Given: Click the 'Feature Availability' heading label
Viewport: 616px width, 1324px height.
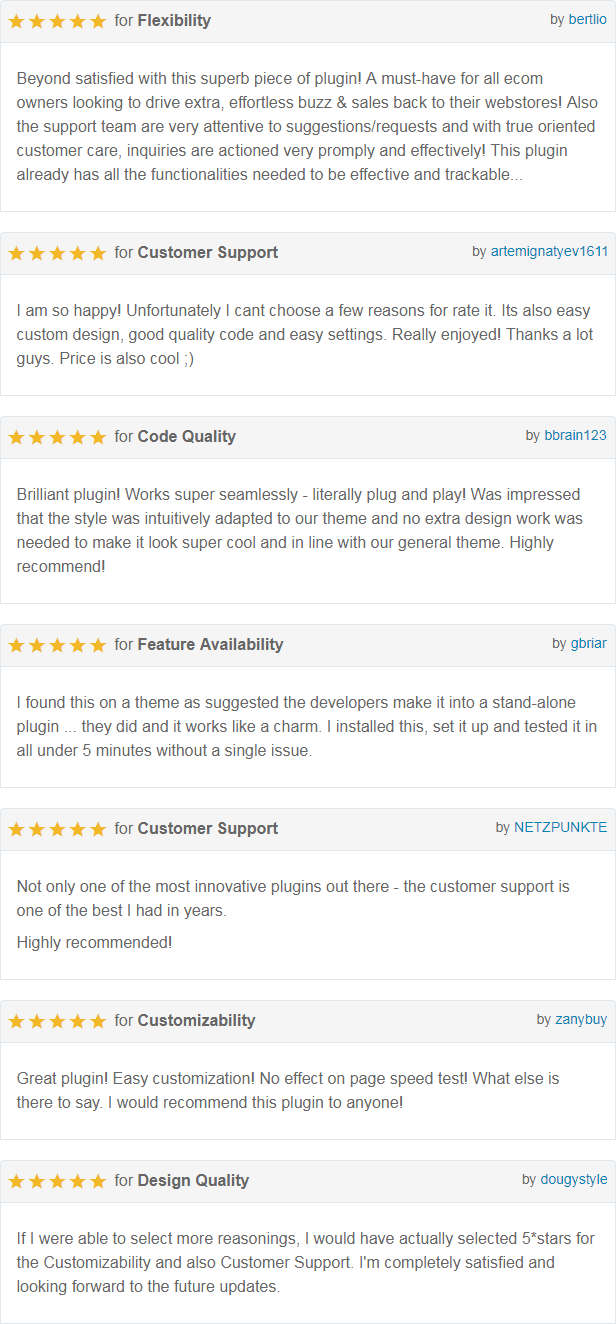Looking at the screenshot, I should click(210, 645).
